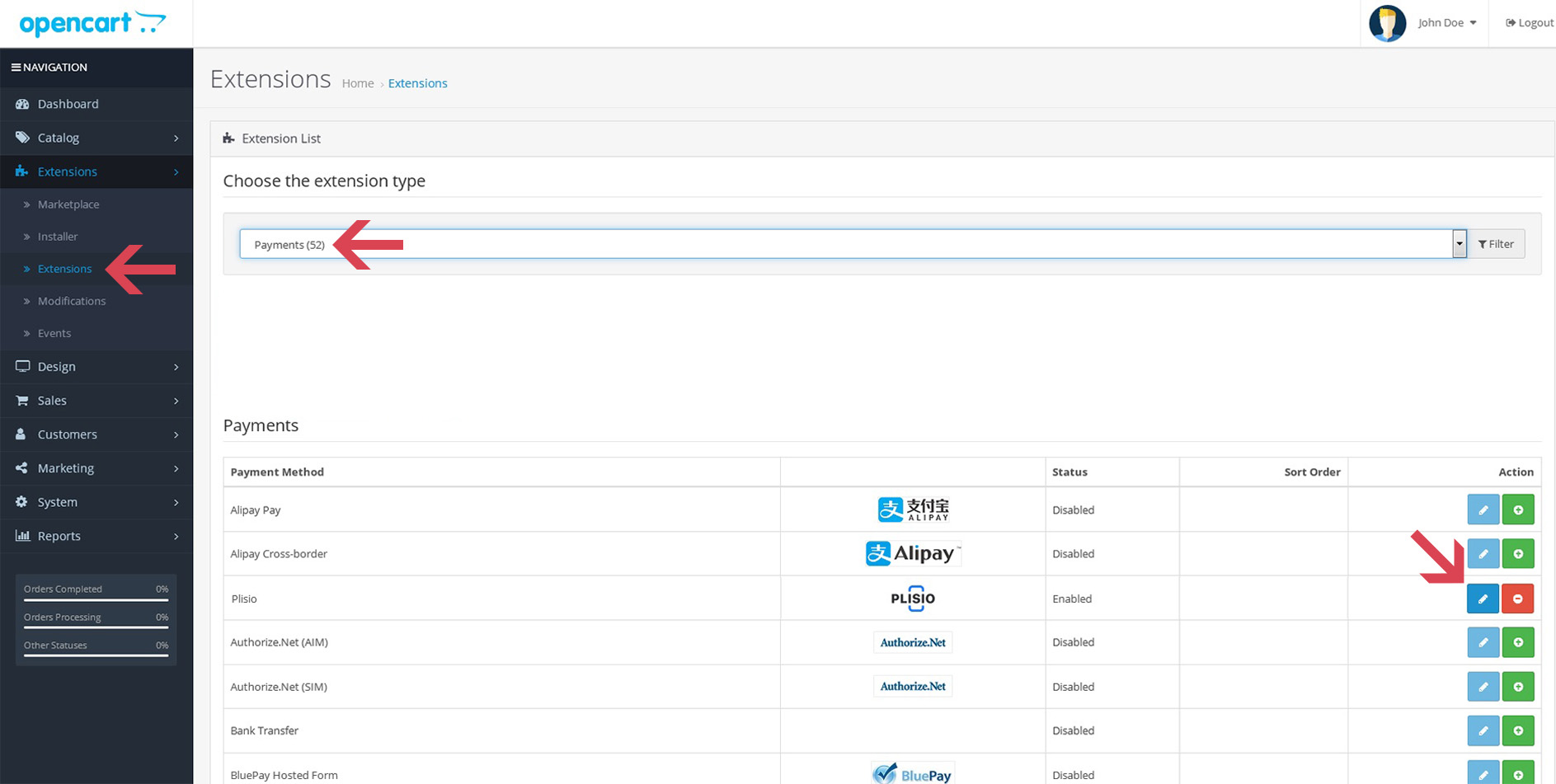Expand the Marketing menu

click(96, 467)
